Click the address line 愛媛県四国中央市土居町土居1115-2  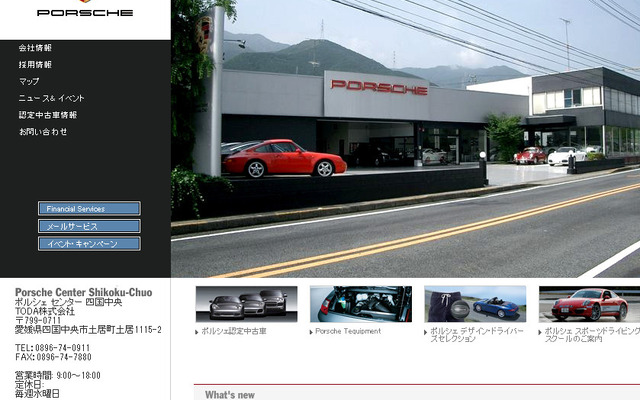tap(88, 330)
